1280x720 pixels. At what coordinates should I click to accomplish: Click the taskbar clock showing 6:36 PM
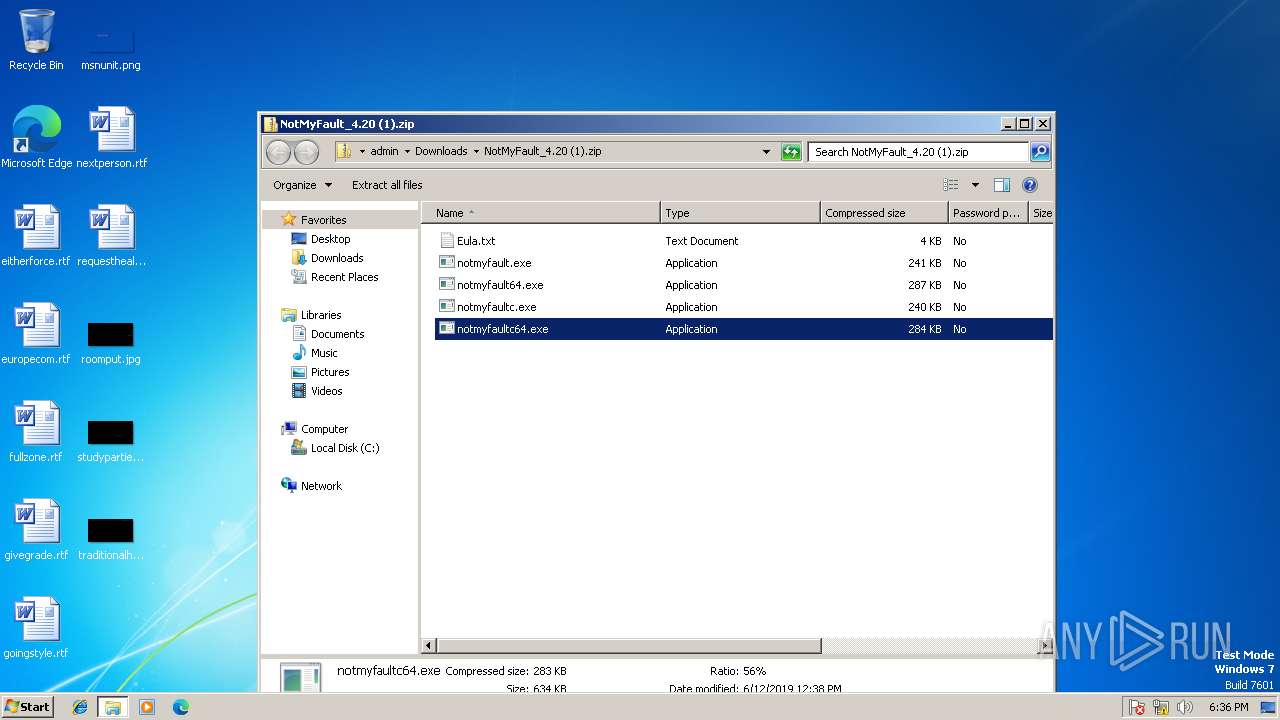click(1228, 707)
